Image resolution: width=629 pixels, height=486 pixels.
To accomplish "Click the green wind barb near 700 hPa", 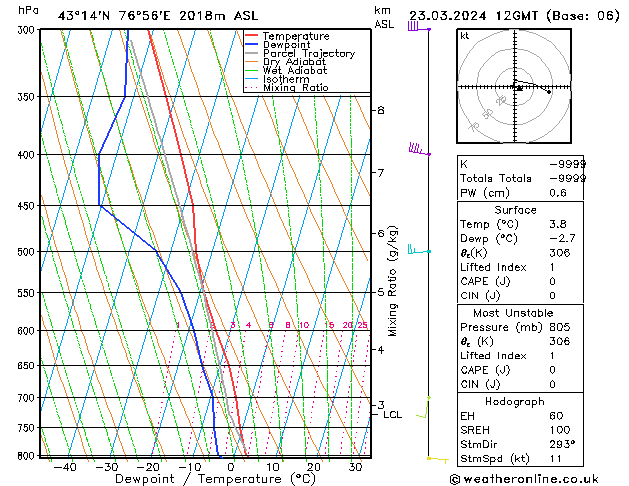I will [423, 407].
